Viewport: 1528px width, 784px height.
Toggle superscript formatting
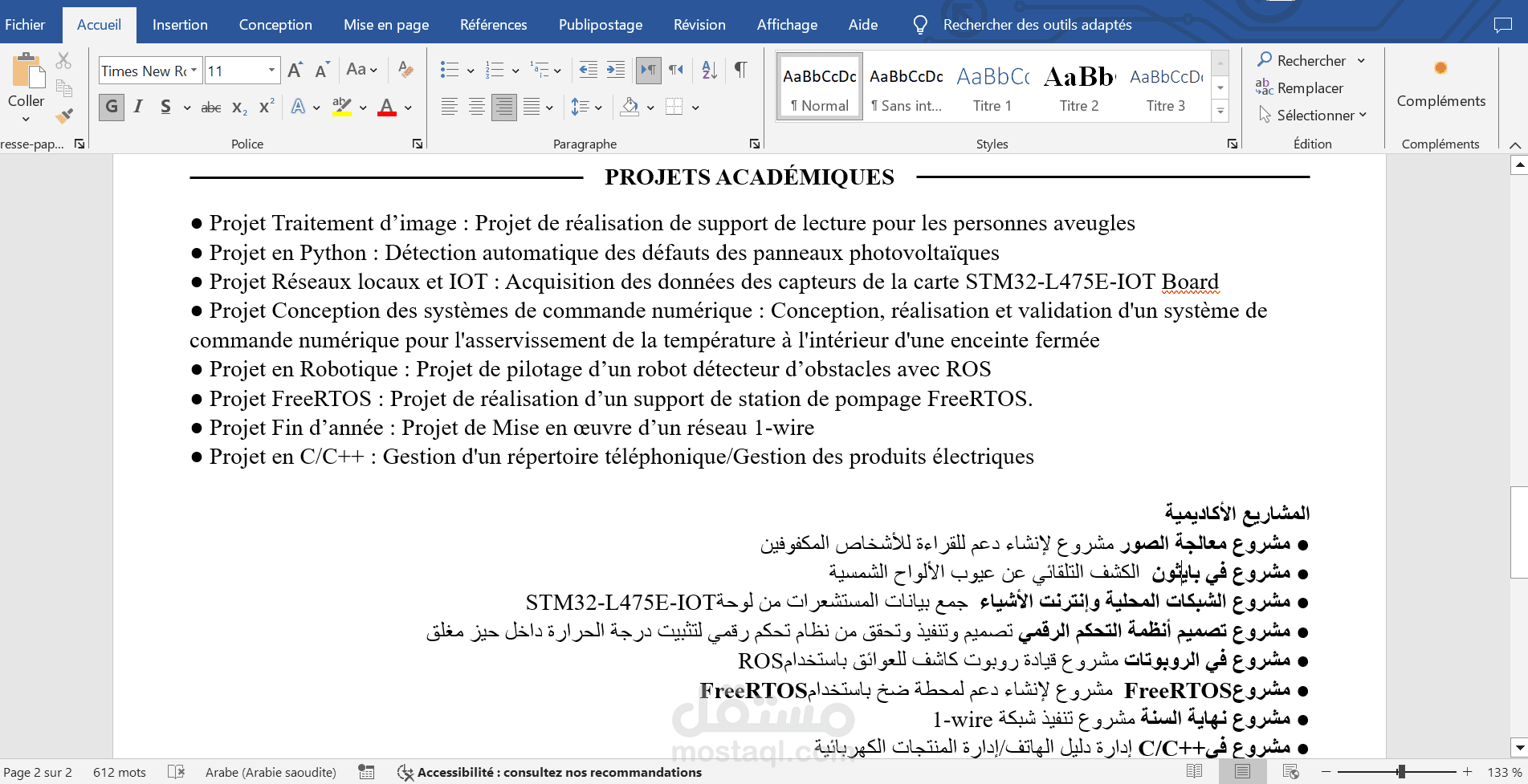point(267,107)
